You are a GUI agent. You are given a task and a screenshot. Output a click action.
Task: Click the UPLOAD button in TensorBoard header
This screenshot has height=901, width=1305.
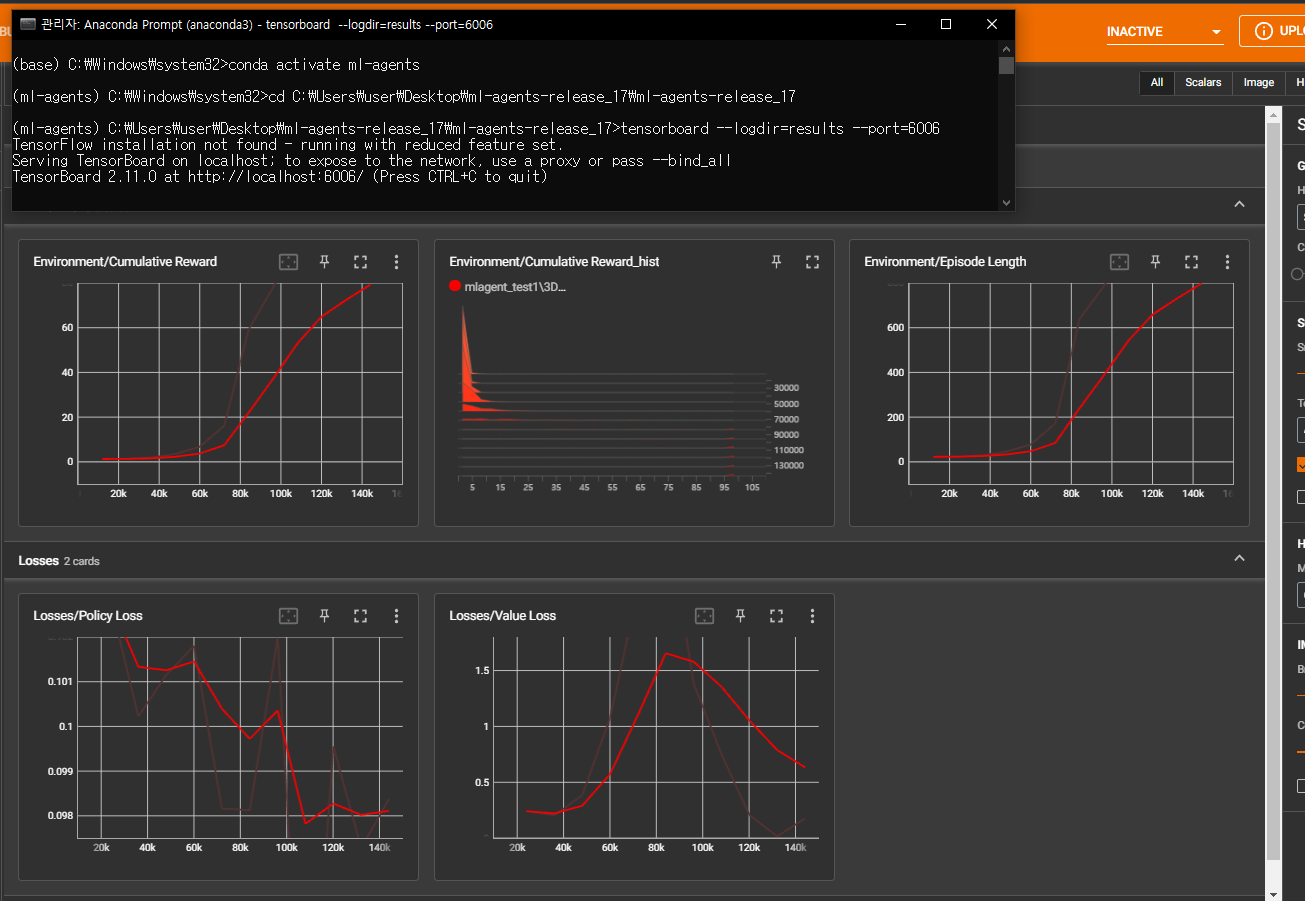(1272, 31)
